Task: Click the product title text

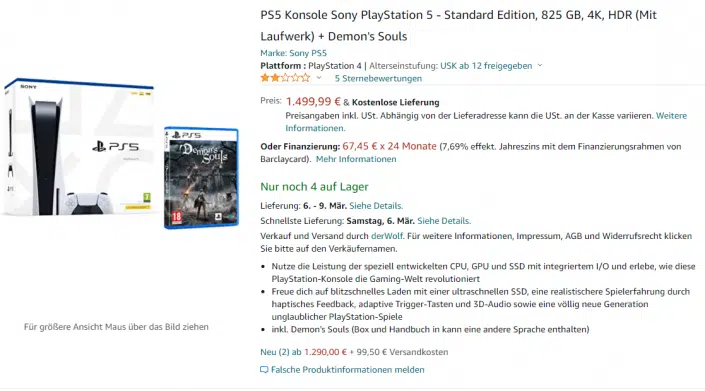Action: coord(459,26)
